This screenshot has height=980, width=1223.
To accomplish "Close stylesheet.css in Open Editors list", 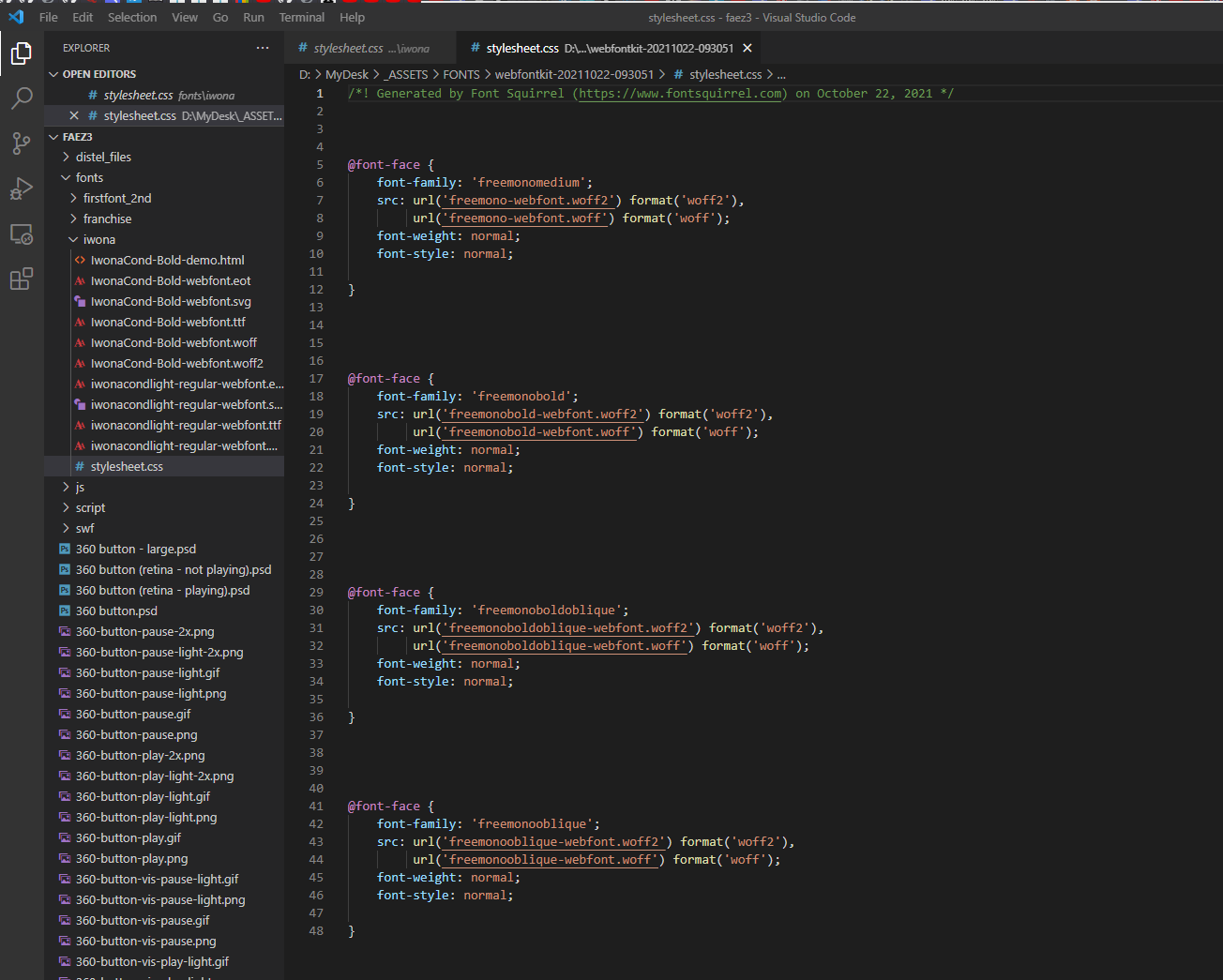I will coord(74,115).
